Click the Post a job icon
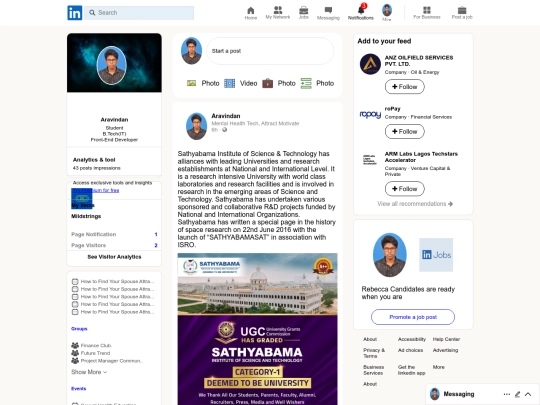The height and width of the screenshot is (405, 540). (x=462, y=10)
